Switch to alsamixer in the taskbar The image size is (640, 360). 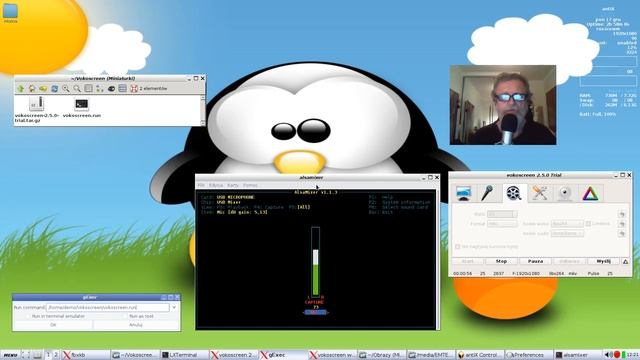[578, 355]
